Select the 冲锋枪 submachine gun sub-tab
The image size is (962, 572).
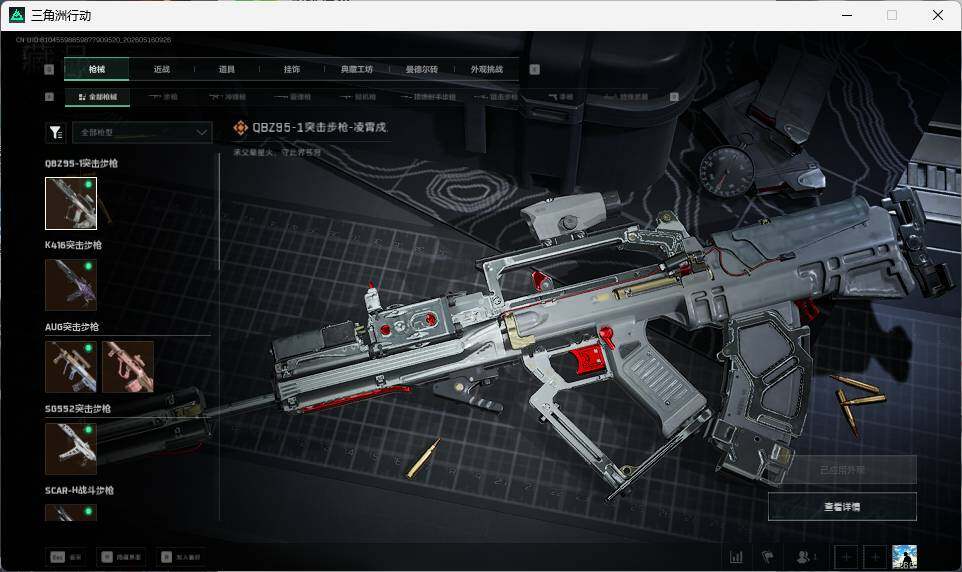[227, 97]
